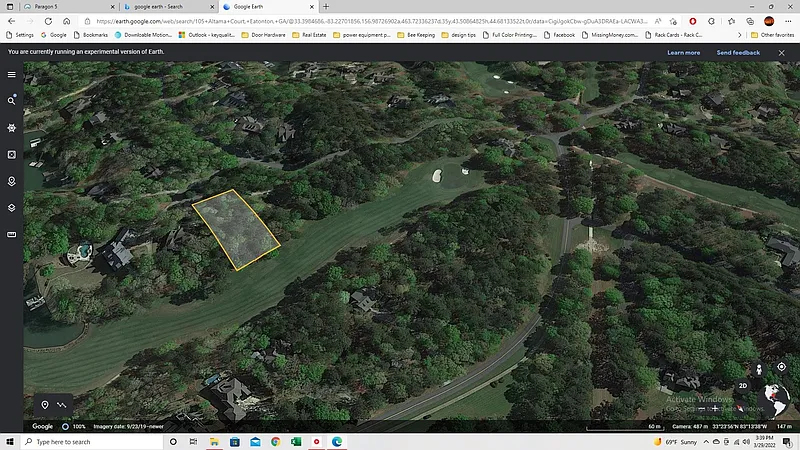Screen dimensions: 800x450
Task: Enter Street View with Pegman icon
Action: click(759, 370)
